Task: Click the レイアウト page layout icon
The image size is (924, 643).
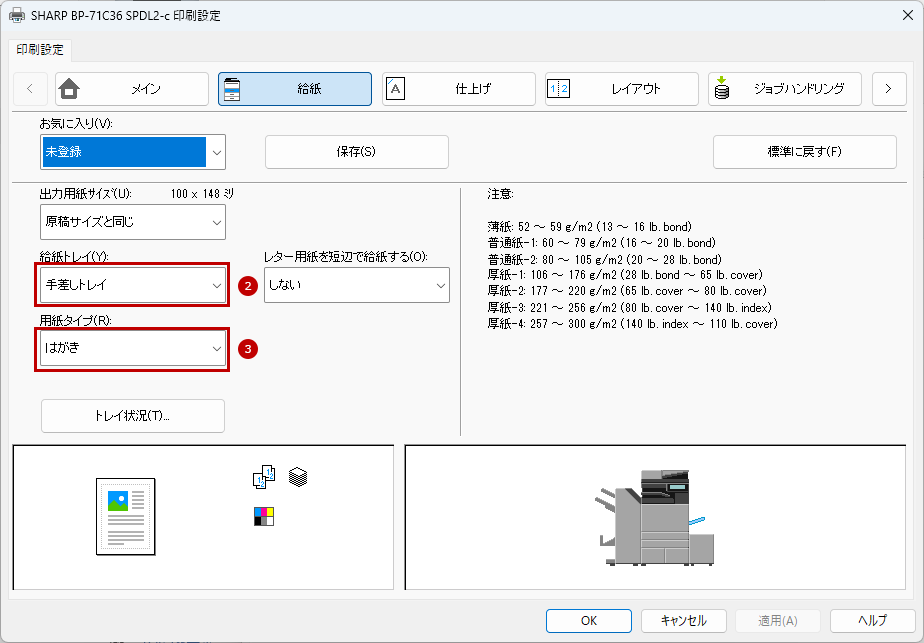Action: 558,89
